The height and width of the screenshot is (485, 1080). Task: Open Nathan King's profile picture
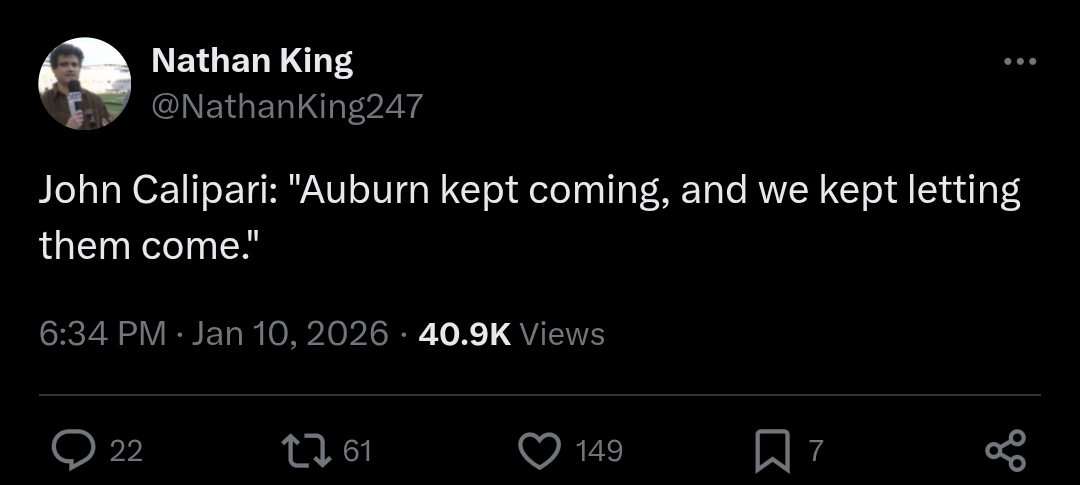click(x=85, y=84)
